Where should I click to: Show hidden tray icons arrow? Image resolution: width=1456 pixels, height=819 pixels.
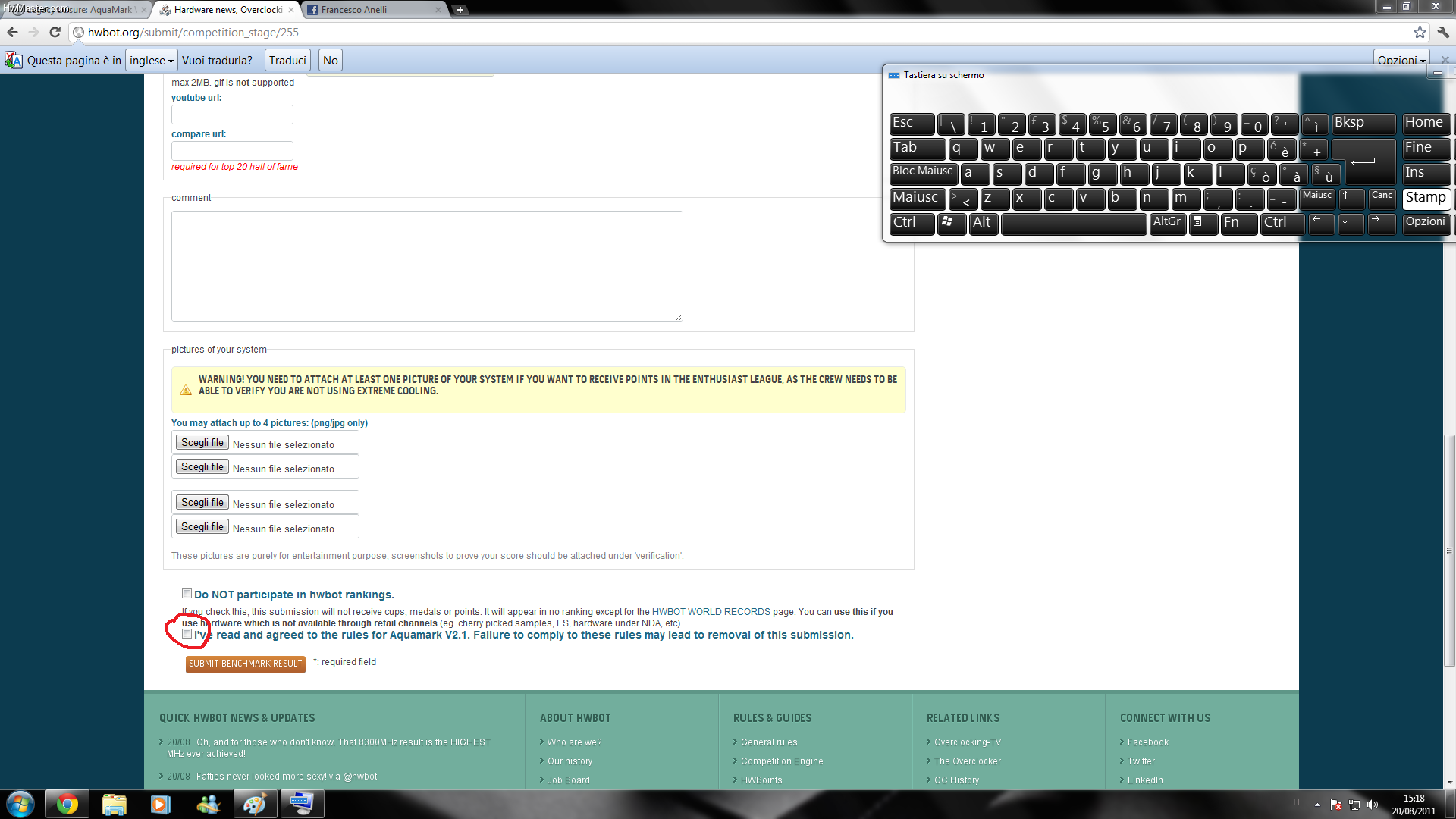[1317, 805]
